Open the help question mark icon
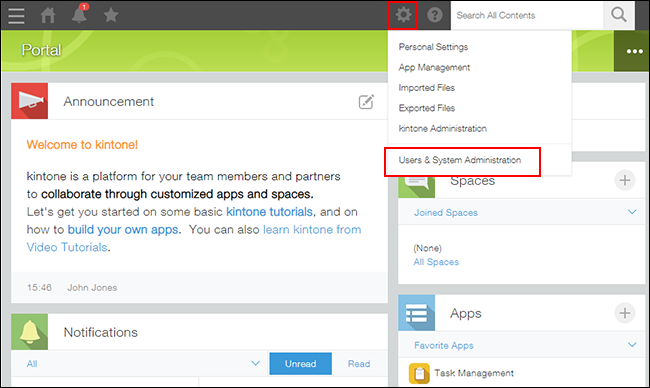Viewport: 650px width, 388px height. (x=434, y=15)
